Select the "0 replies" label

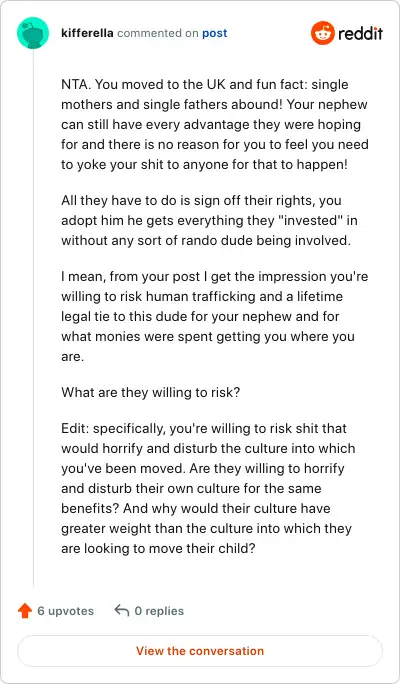[x=159, y=611]
